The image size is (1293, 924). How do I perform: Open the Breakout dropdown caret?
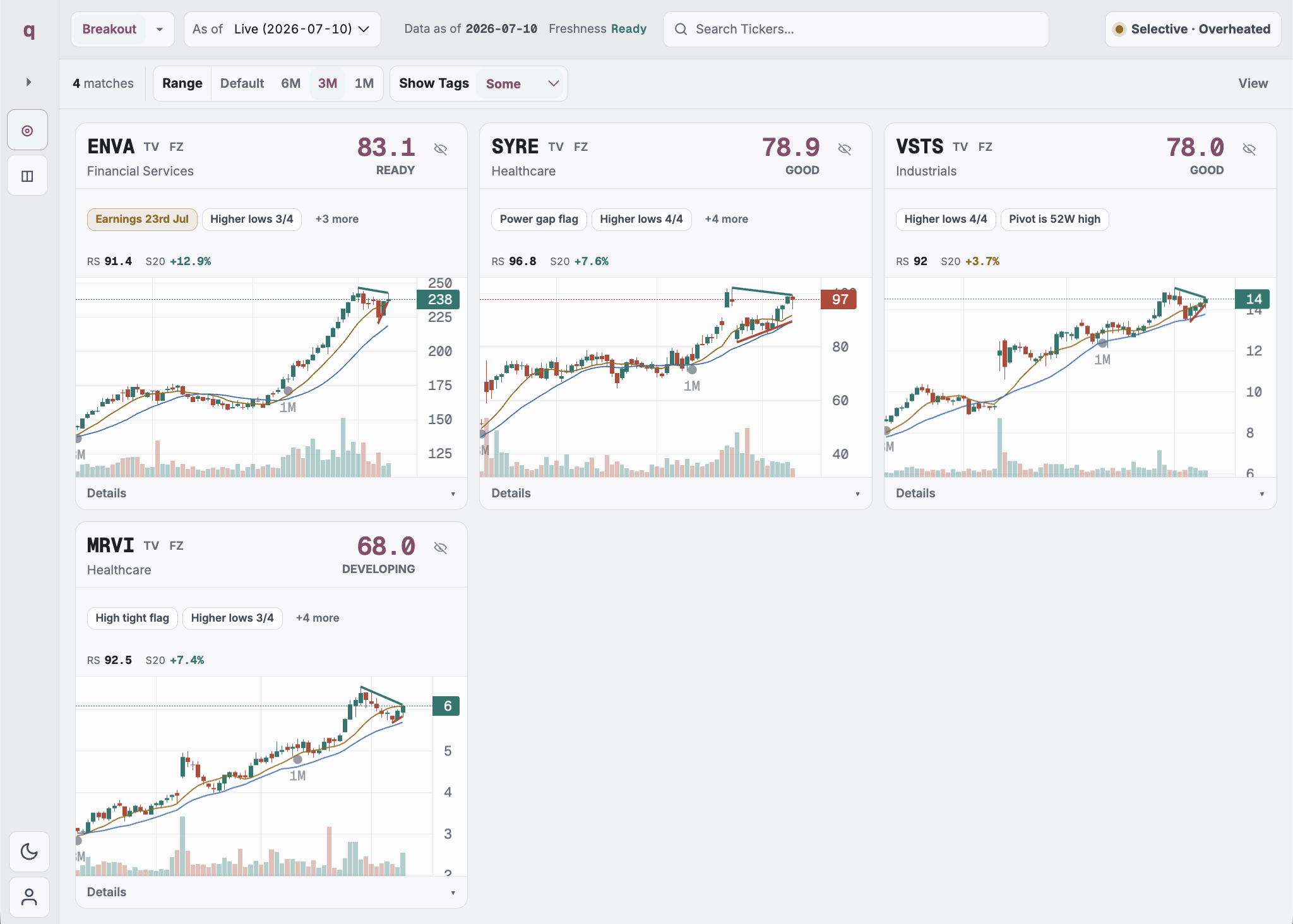click(x=160, y=29)
